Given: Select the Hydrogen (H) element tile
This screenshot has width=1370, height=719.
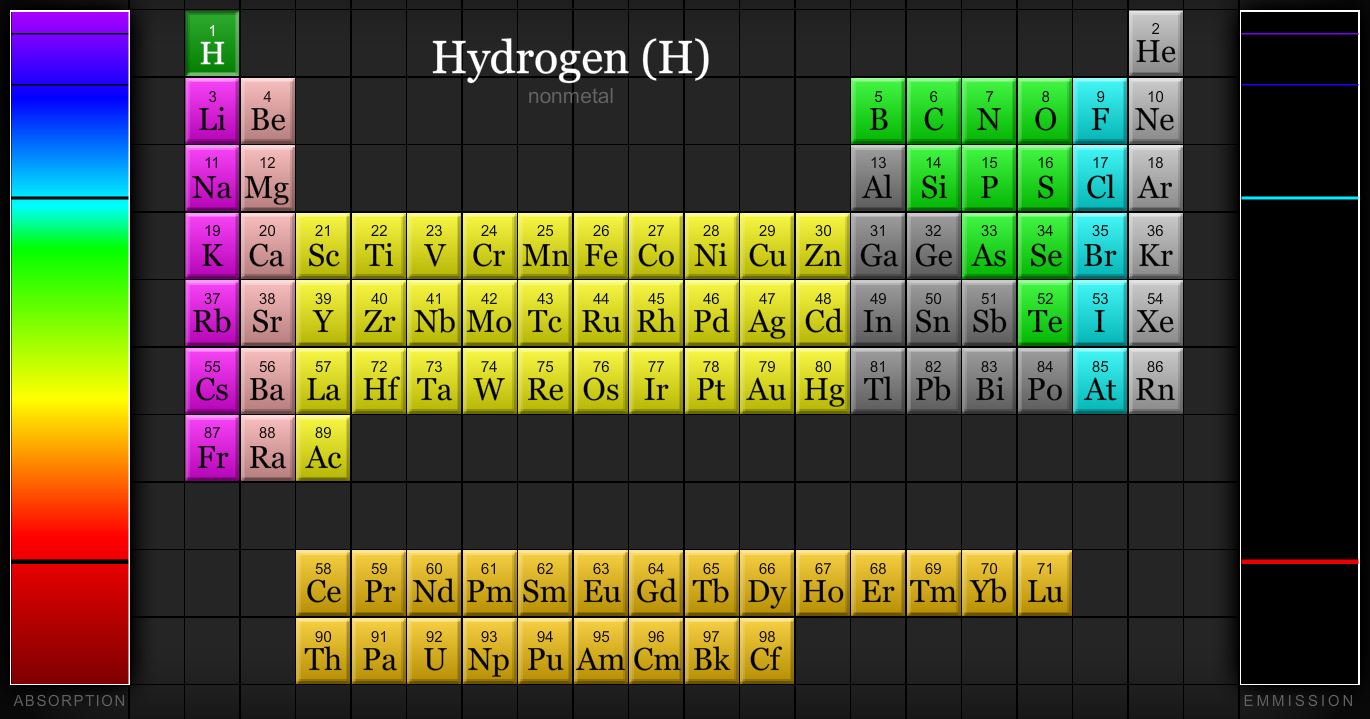Looking at the screenshot, I should 212,44.
